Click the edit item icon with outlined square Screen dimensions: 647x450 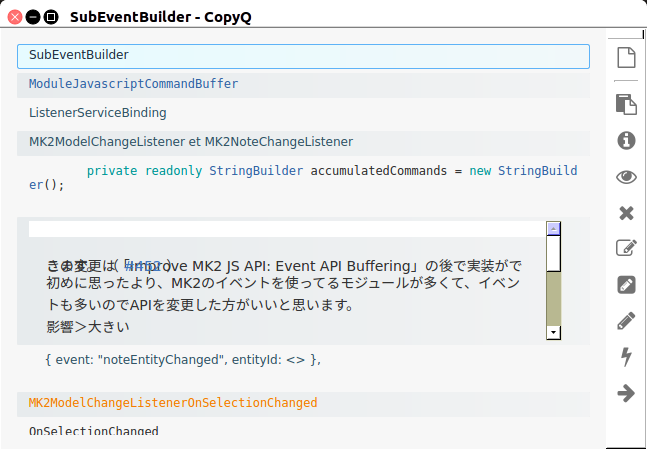(626, 249)
